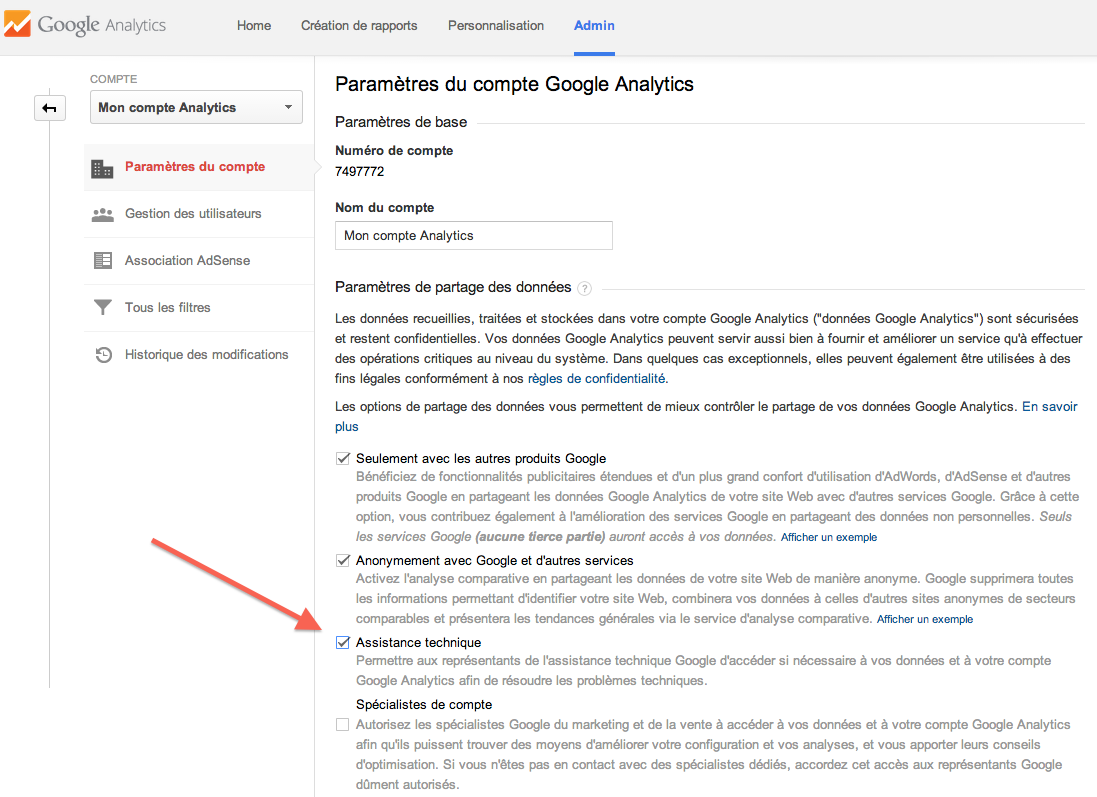Uncheck Anonymement avec Google et d'autres services

[343, 560]
